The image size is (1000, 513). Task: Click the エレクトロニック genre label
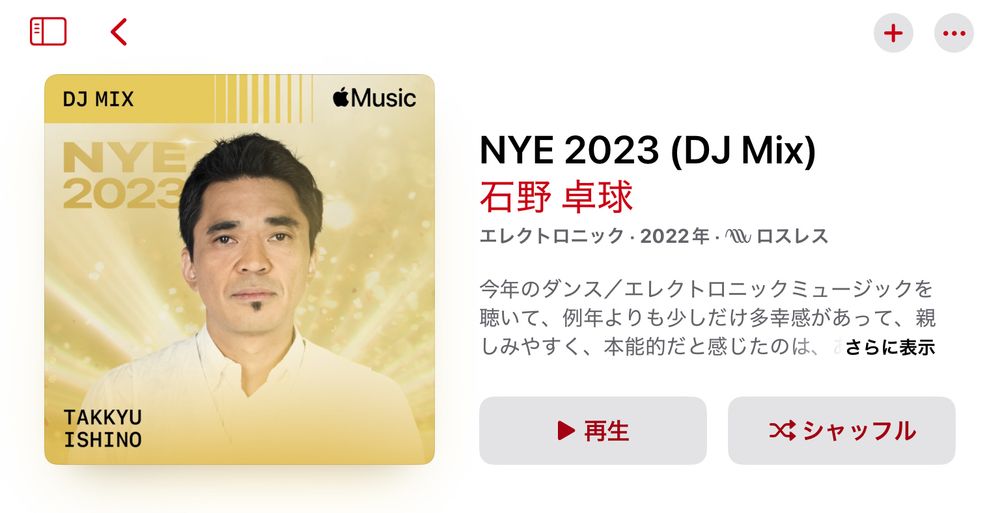click(552, 236)
